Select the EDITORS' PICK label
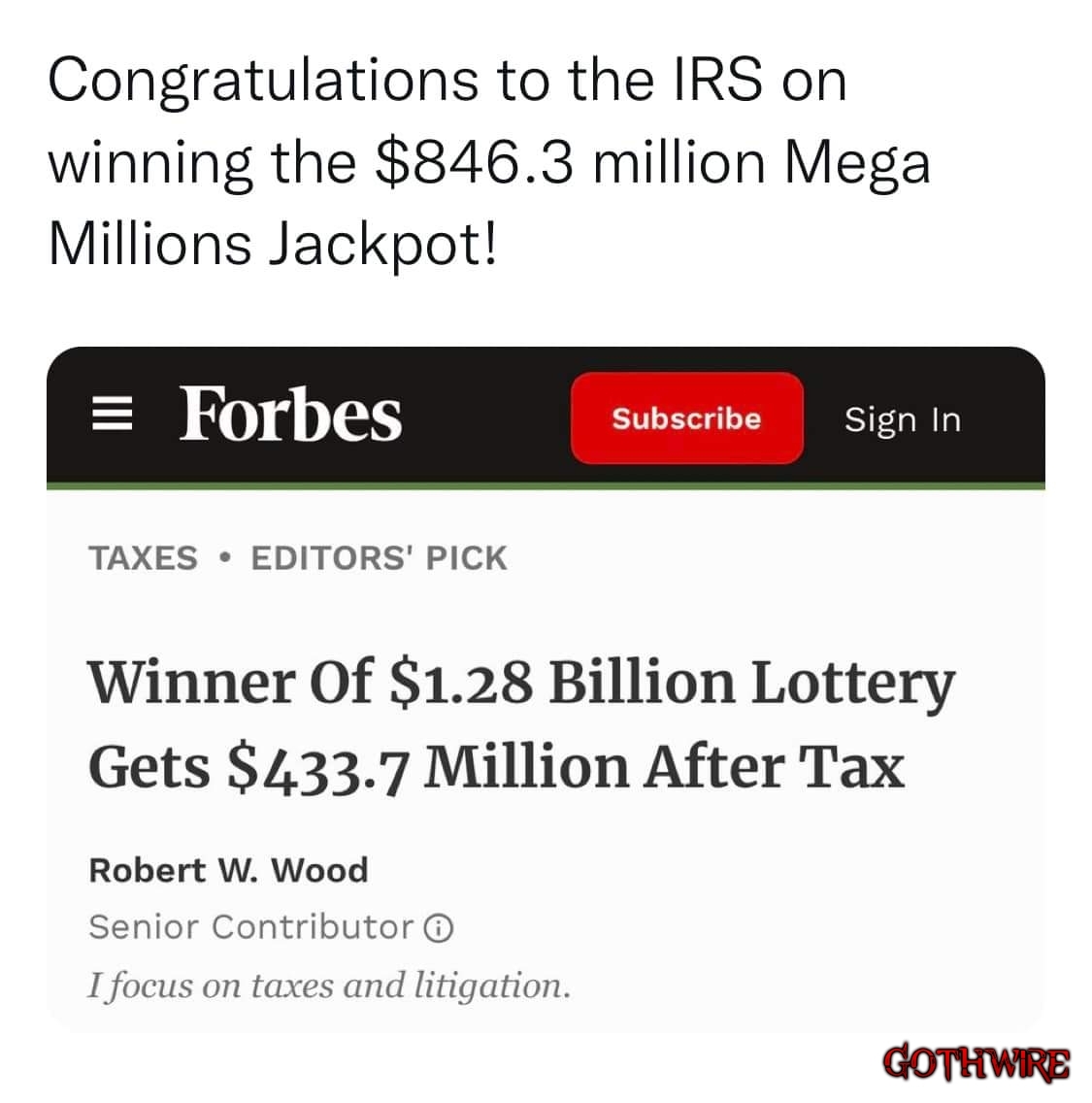 379,558
